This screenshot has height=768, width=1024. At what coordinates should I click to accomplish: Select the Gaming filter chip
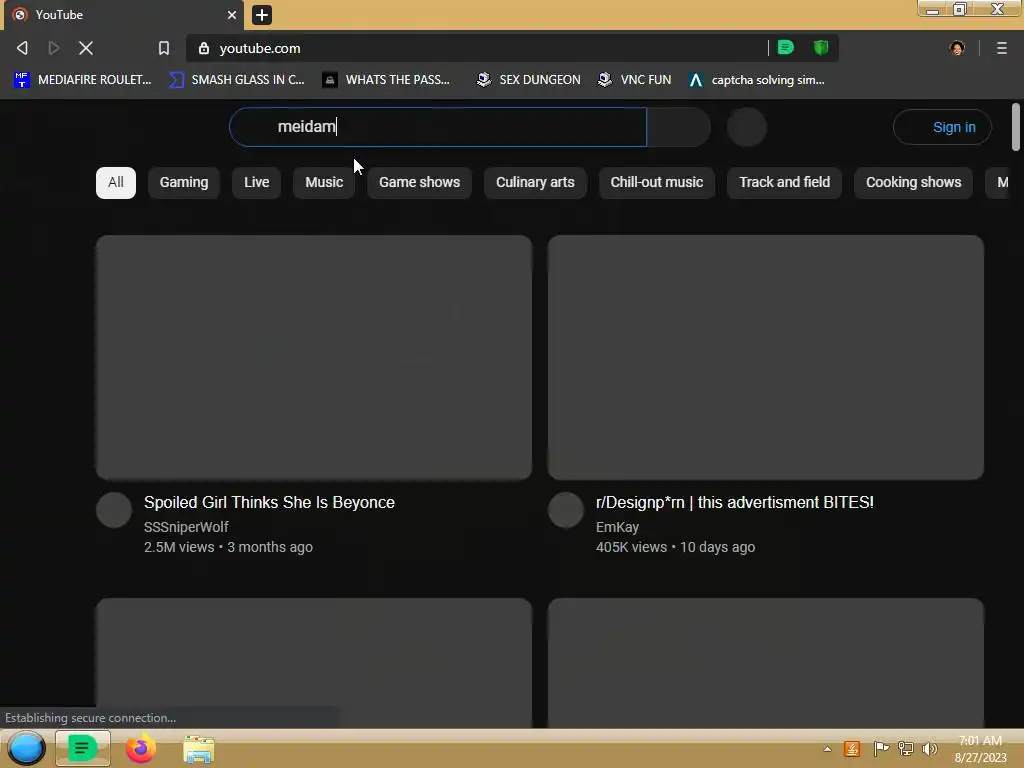click(x=184, y=182)
